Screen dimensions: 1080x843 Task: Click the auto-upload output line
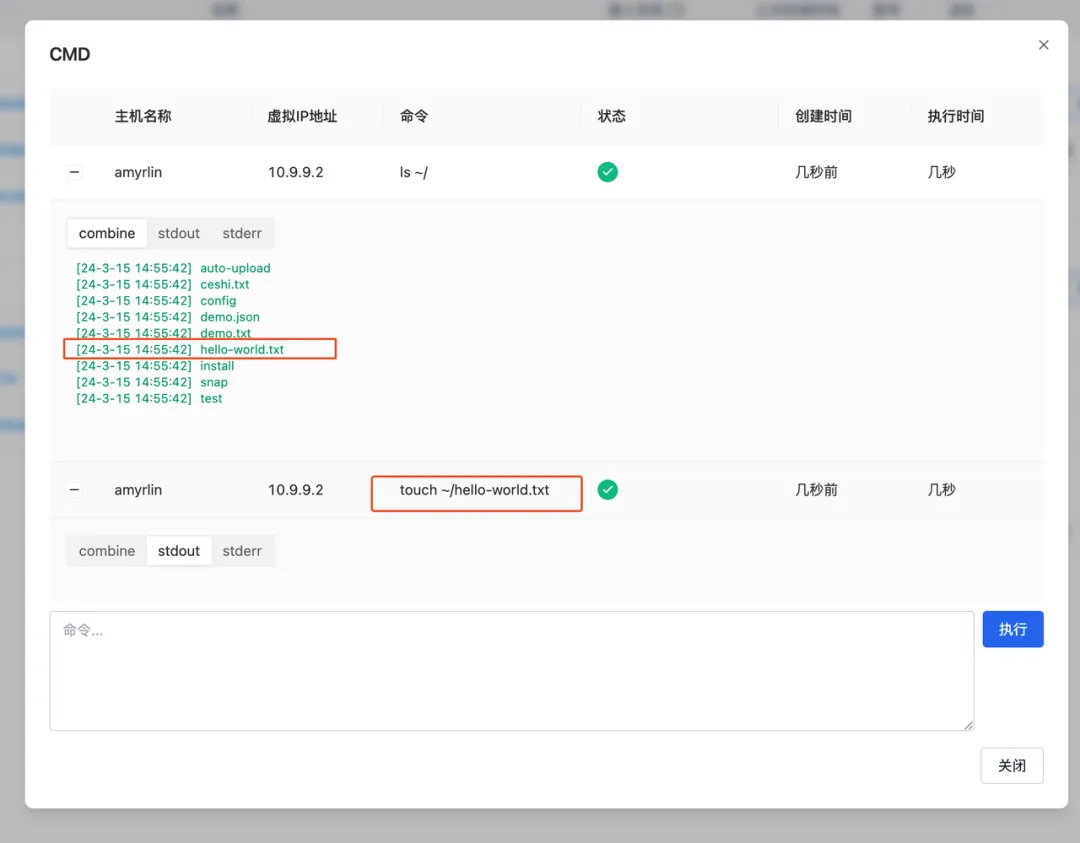(x=173, y=268)
